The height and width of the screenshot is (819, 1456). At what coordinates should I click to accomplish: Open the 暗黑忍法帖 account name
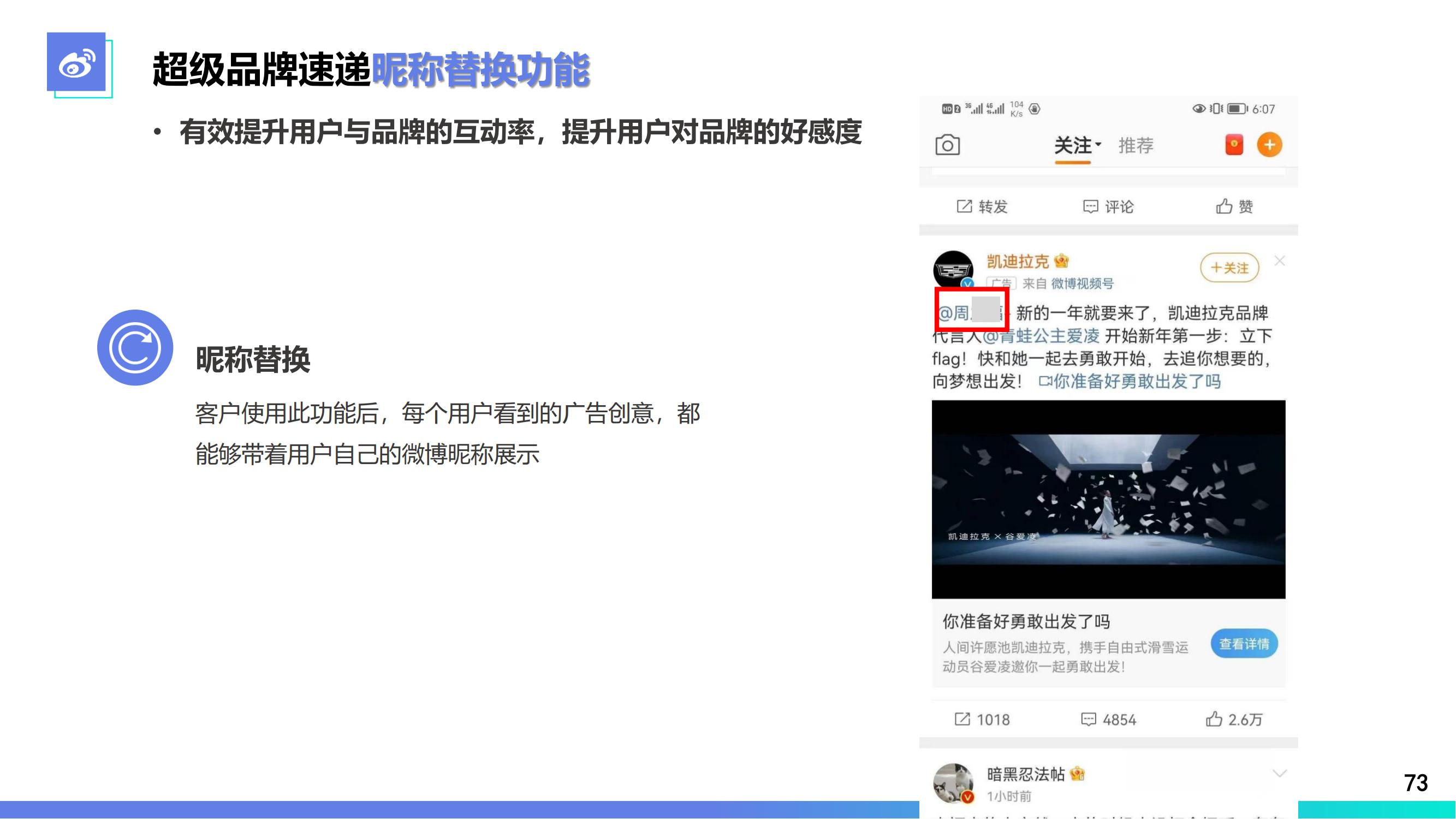(x=1025, y=774)
